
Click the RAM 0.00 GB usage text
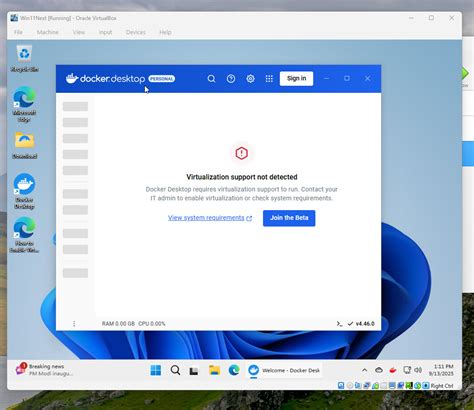[118, 324]
